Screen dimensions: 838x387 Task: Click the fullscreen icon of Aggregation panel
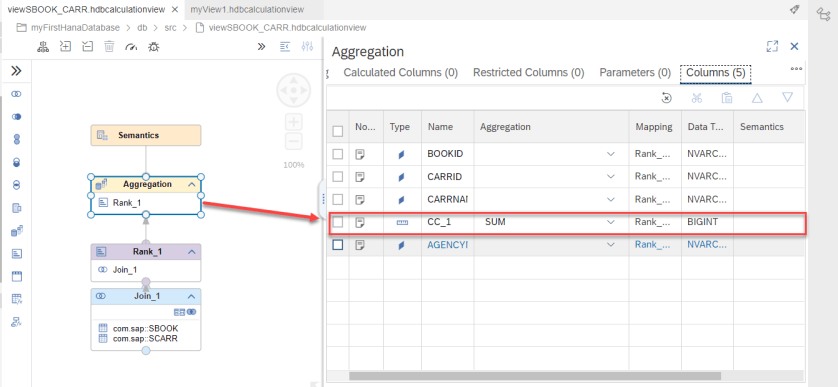click(x=772, y=47)
